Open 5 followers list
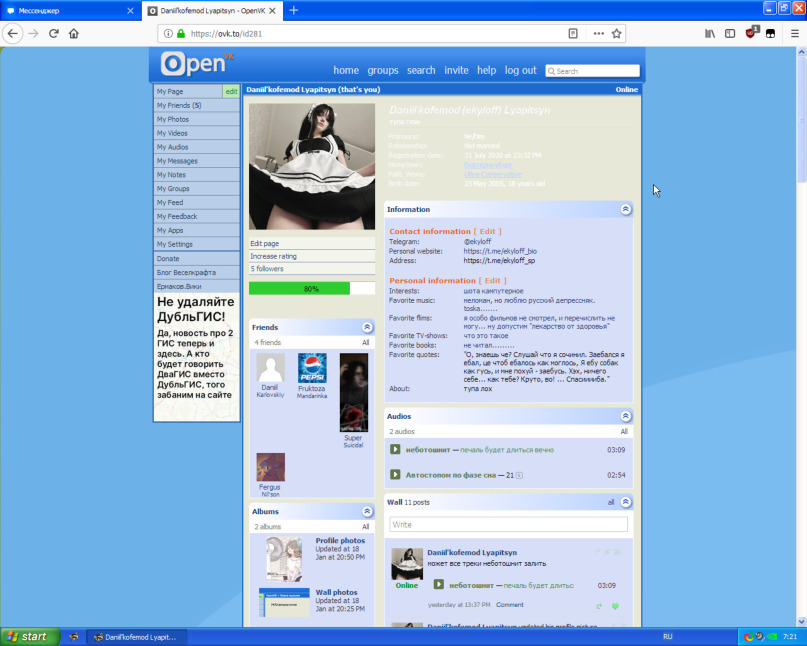 [x=312, y=269]
